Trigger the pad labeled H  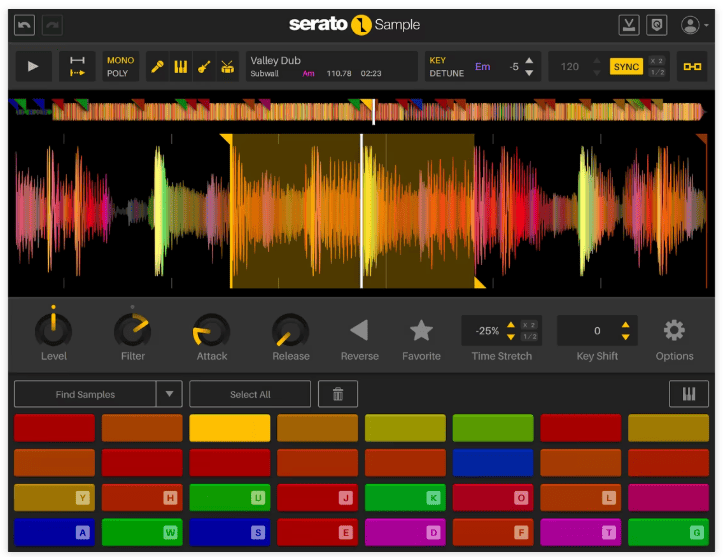(x=142, y=498)
